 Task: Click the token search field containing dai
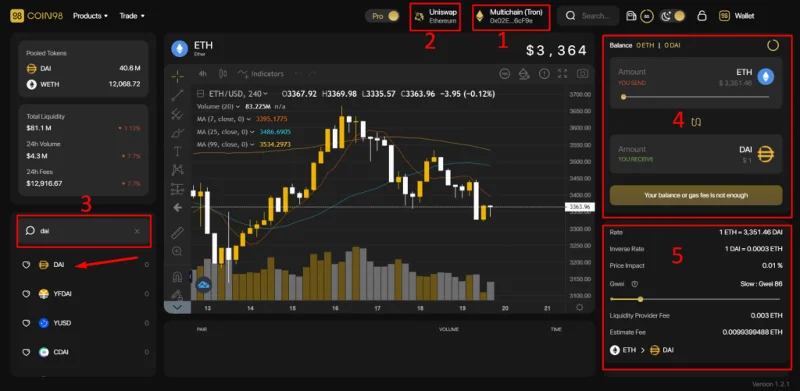pos(84,231)
